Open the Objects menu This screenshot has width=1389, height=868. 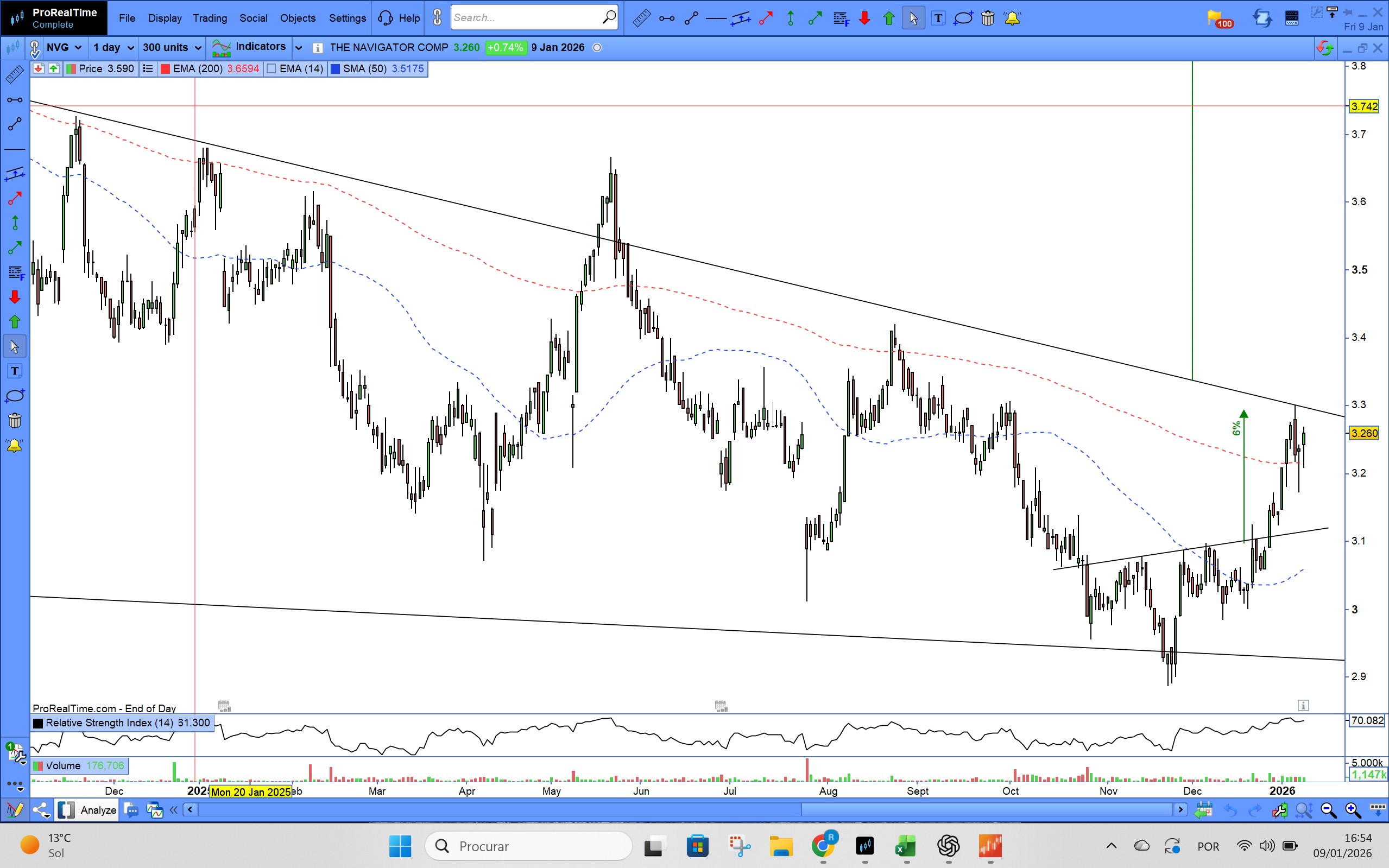pyautogui.click(x=298, y=18)
